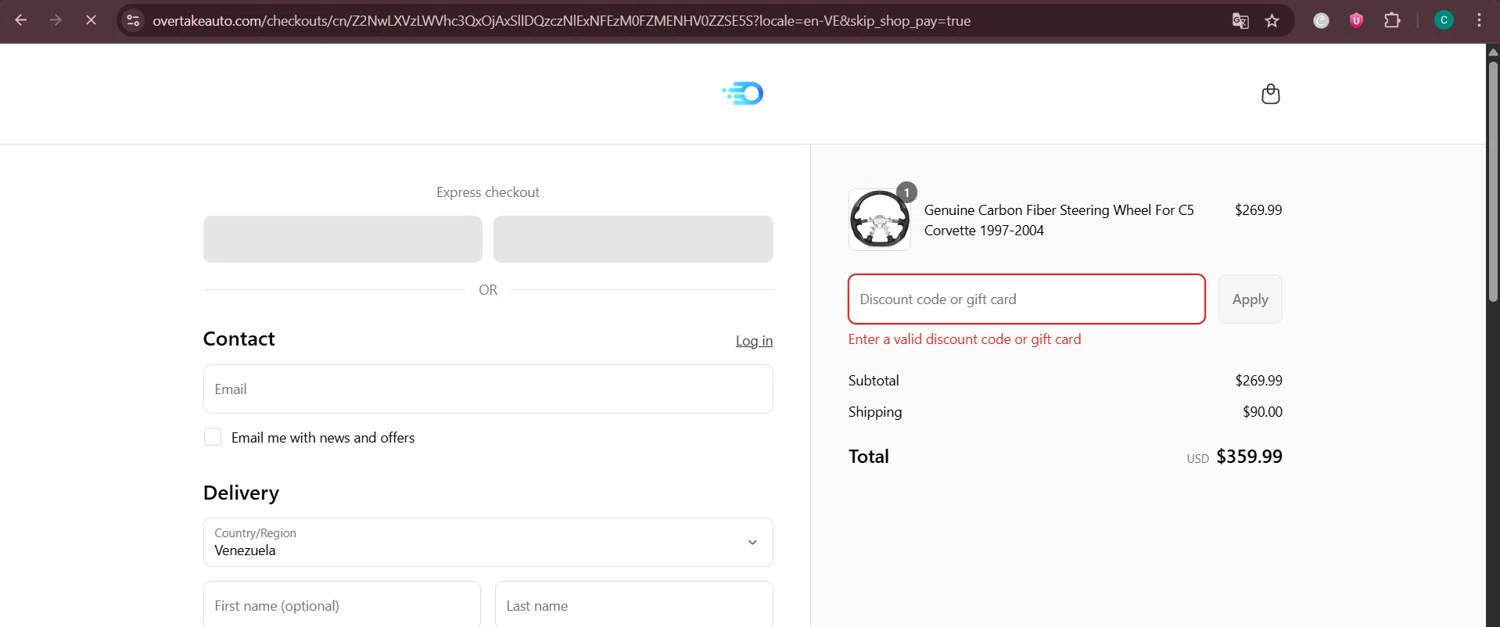The height and width of the screenshot is (627, 1500).
Task: Open the red shield extension icon
Action: pyautogui.click(x=1356, y=20)
